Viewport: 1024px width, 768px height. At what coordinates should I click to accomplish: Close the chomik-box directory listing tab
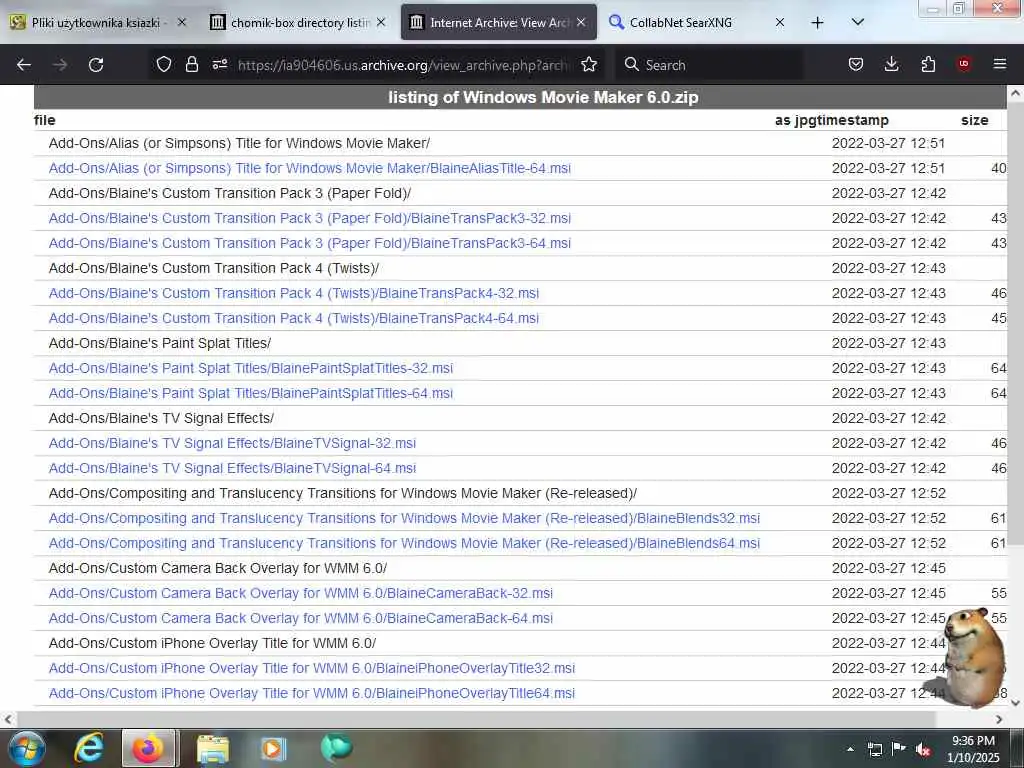coord(381,22)
